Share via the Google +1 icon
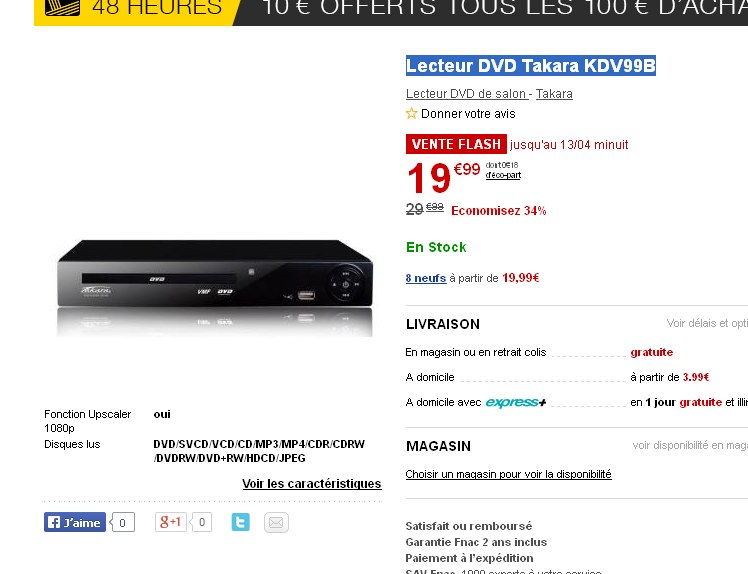Screen dimensions: 748x574 click(170, 522)
